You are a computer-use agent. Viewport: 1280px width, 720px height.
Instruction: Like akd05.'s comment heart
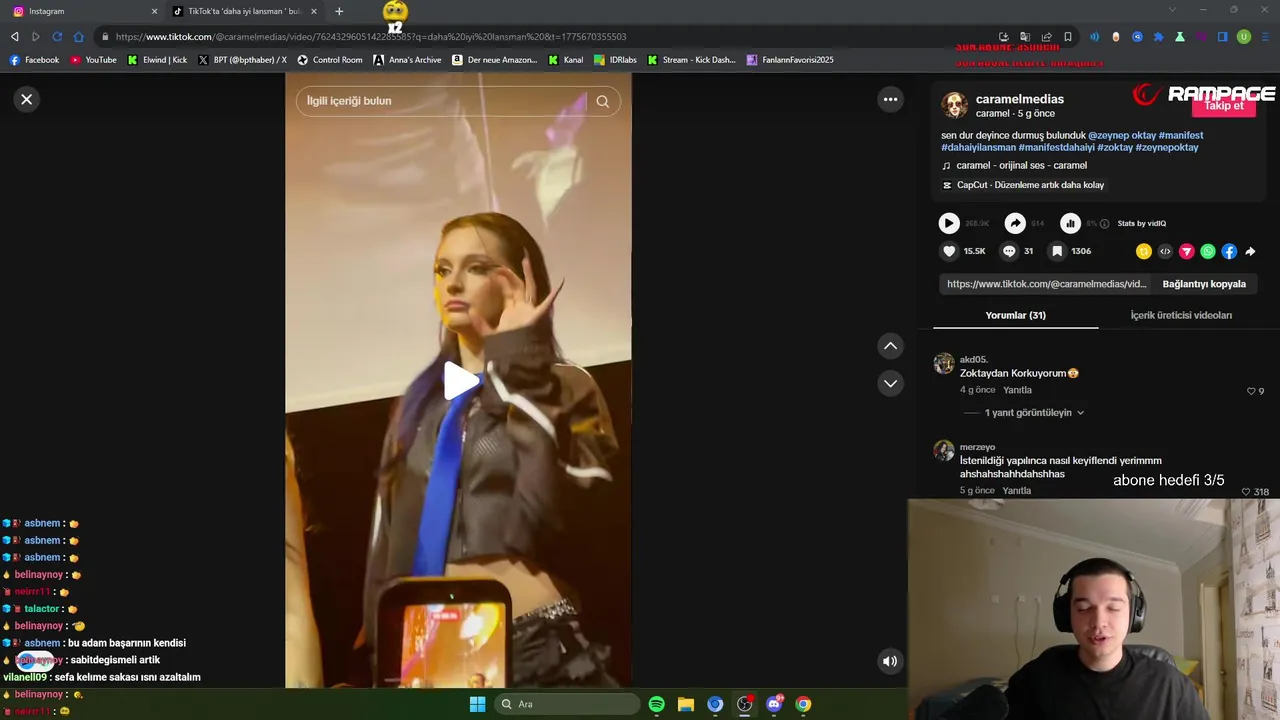click(1250, 391)
